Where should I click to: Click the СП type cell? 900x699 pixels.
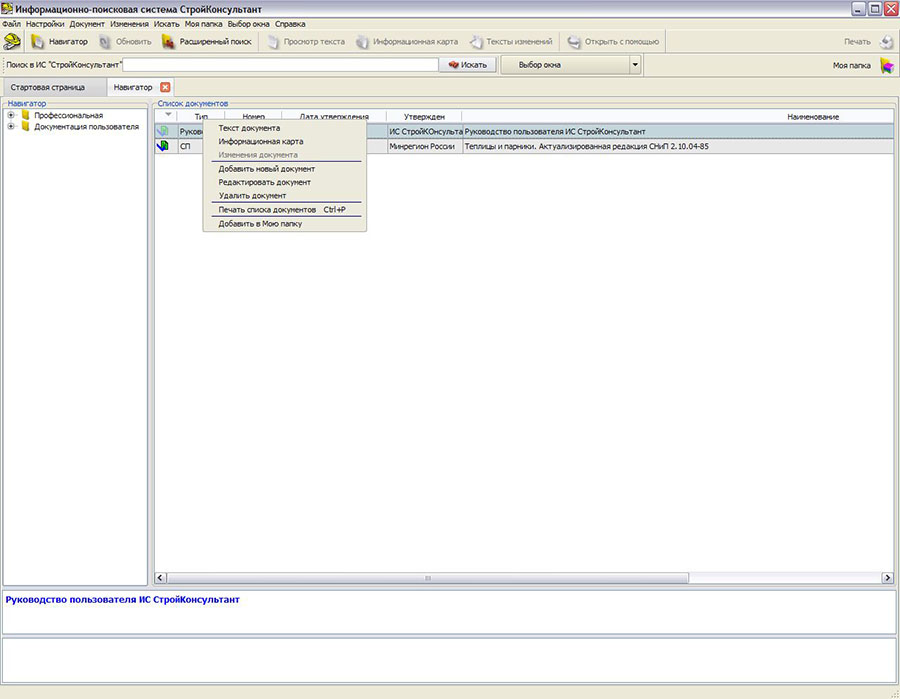(x=191, y=146)
